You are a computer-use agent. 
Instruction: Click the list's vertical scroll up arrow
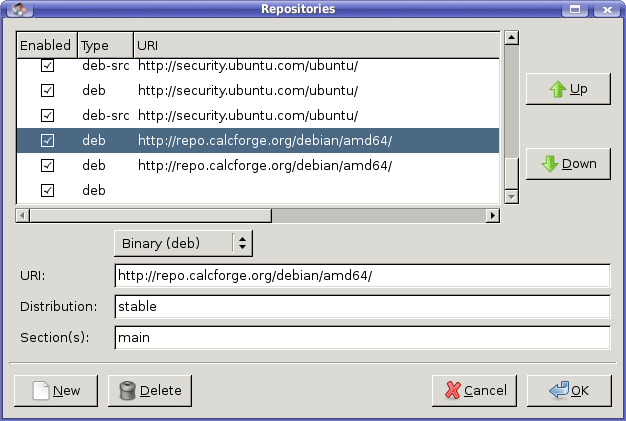(511, 39)
